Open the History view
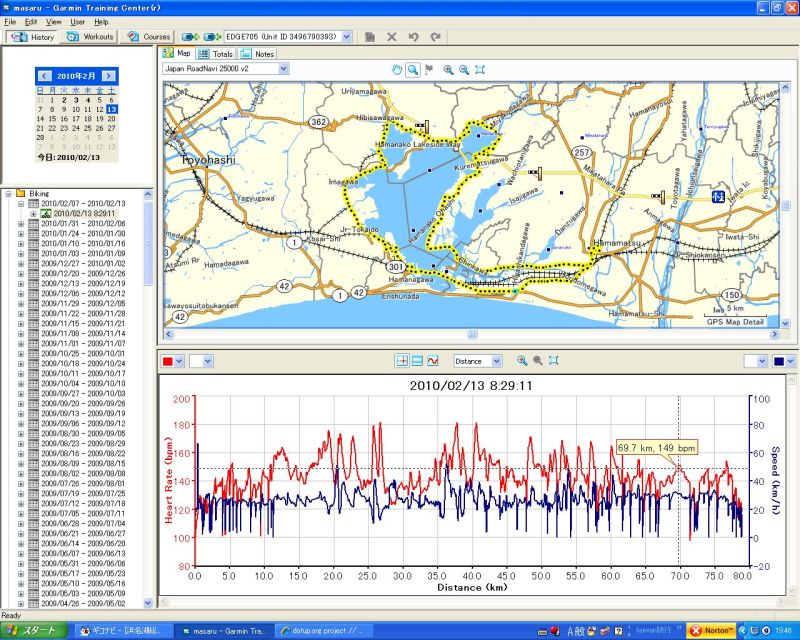 coord(32,37)
